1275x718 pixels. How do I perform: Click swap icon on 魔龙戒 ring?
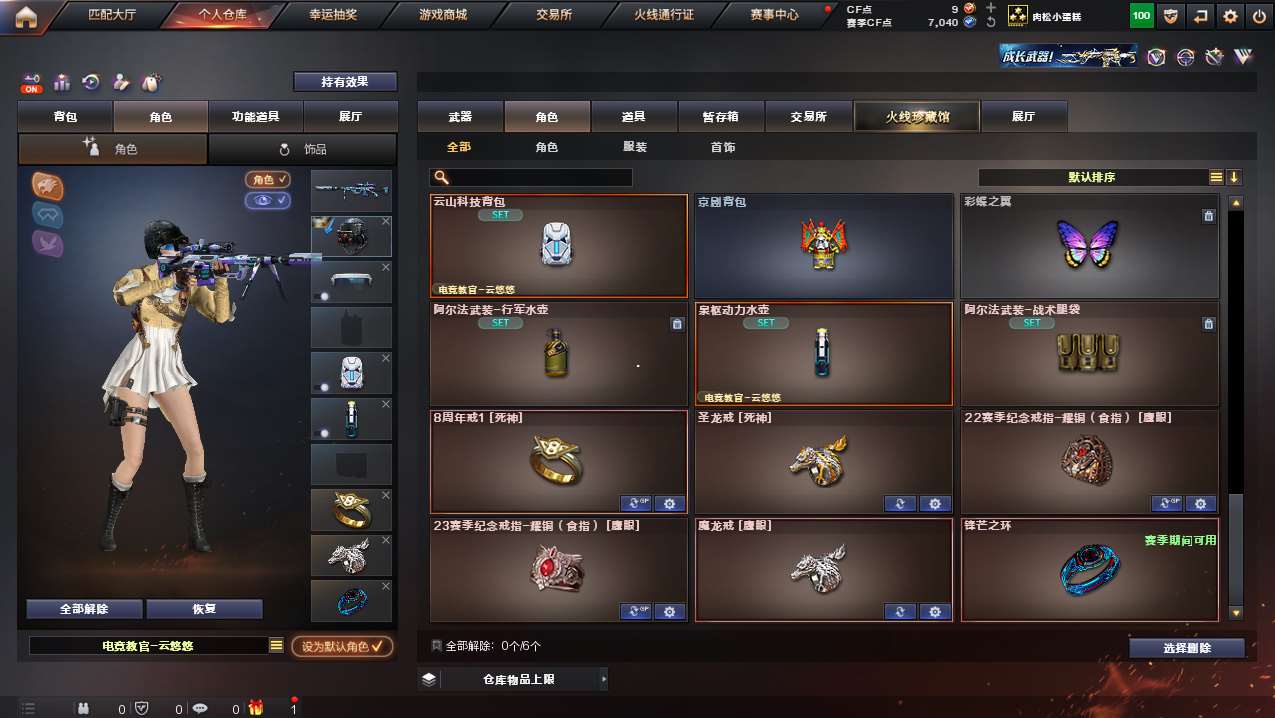(x=900, y=612)
